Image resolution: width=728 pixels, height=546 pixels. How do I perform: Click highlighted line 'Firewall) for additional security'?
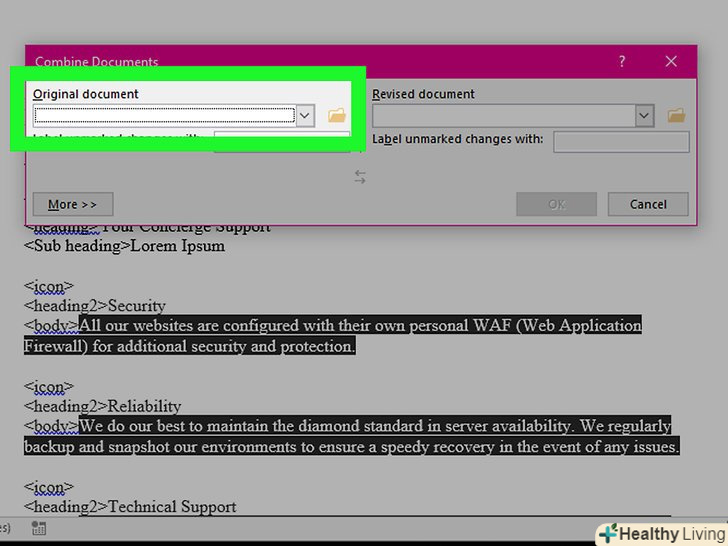point(189,346)
